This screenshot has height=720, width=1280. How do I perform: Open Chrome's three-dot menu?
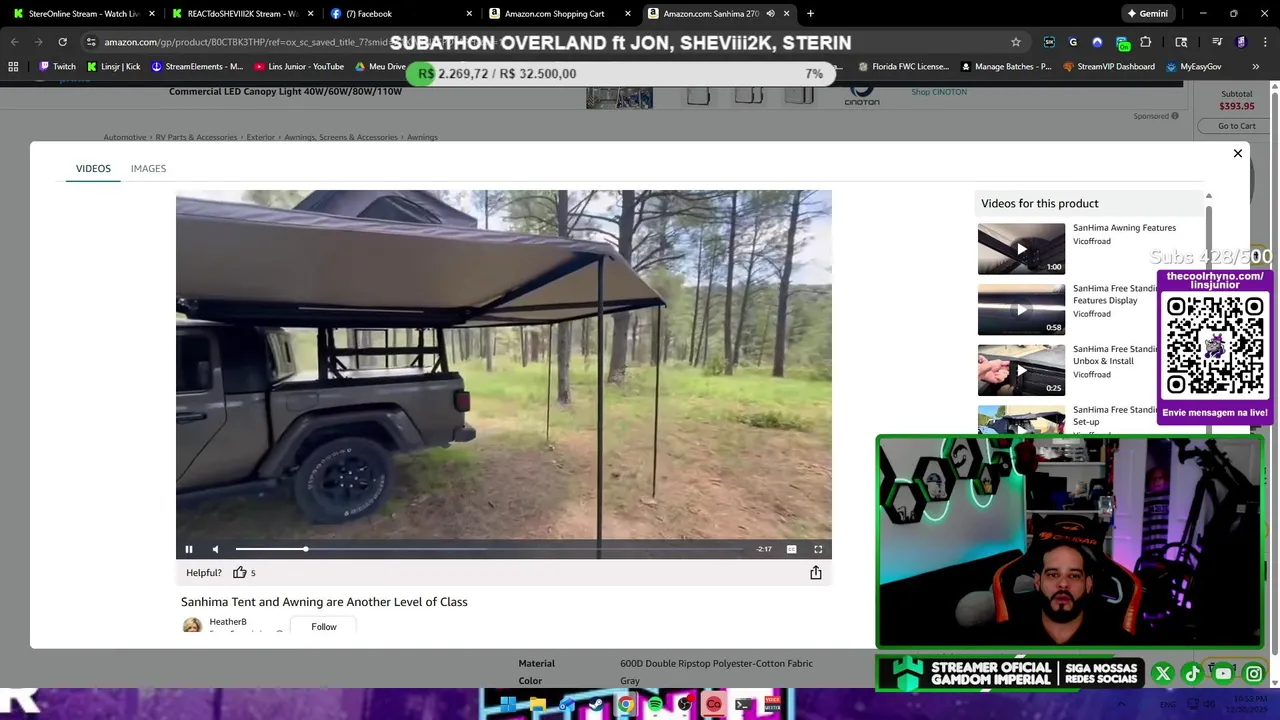coord(1265,42)
